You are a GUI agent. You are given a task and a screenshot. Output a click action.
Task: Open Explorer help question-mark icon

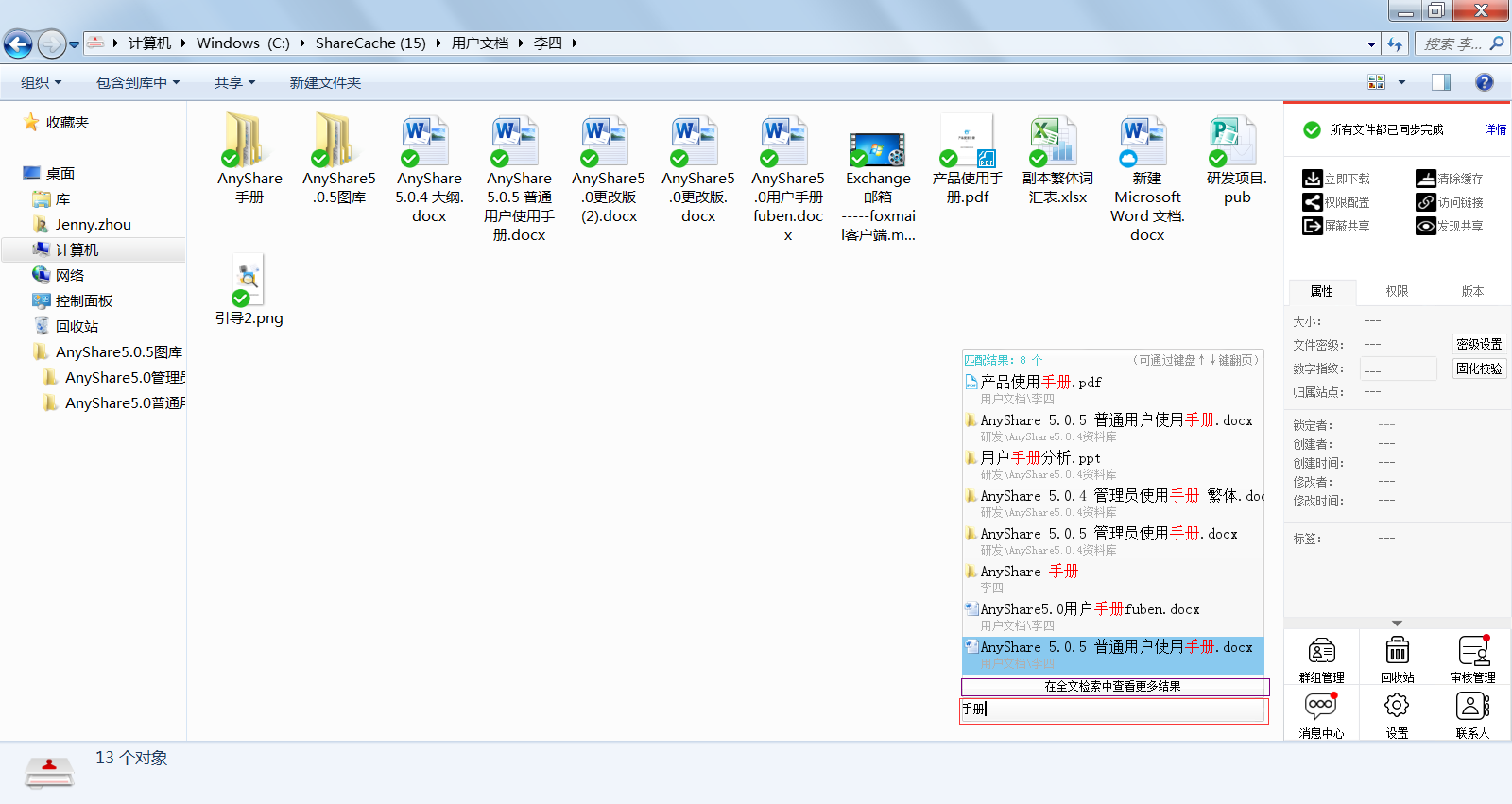[1485, 82]
